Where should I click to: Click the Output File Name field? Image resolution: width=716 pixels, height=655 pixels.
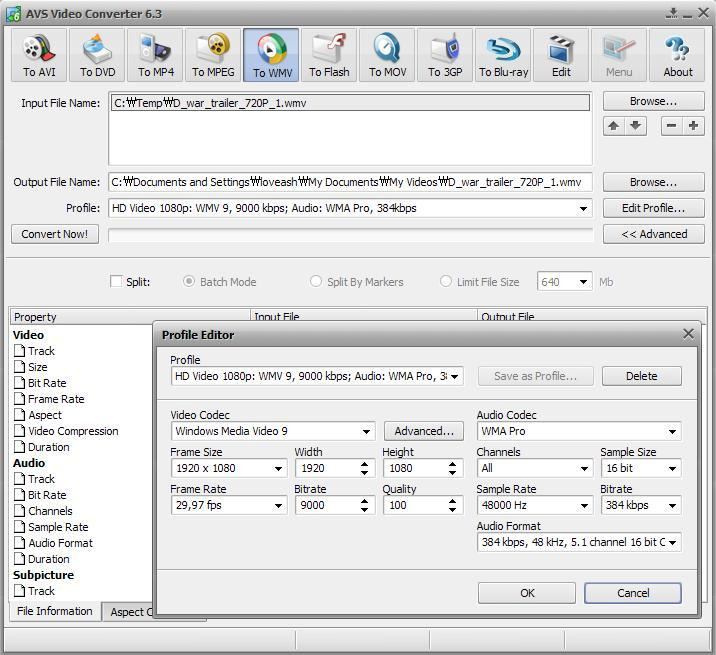pos(350,182)
